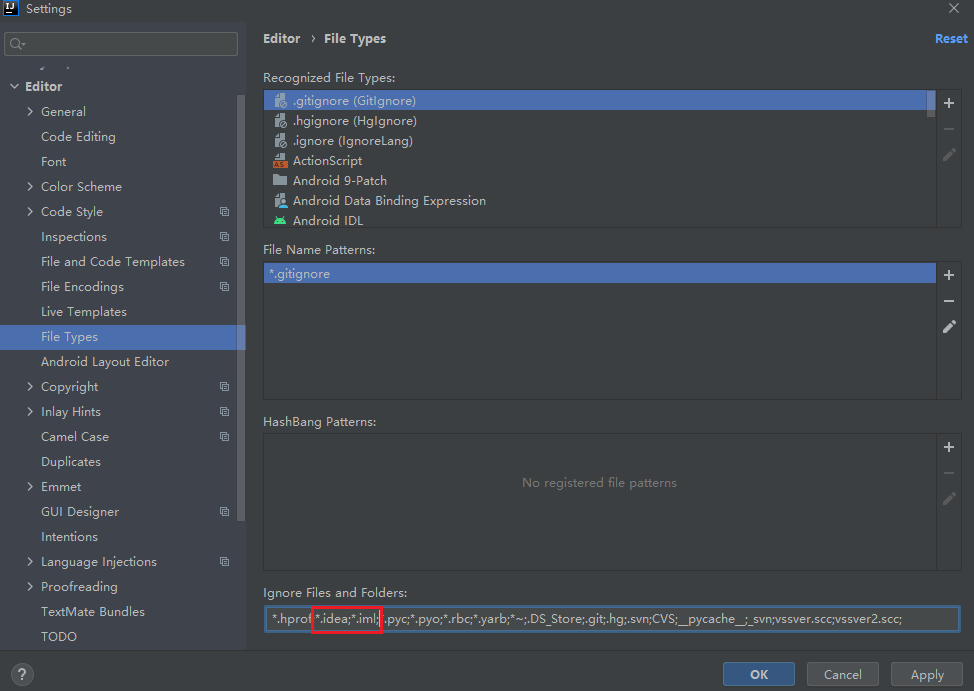The height and width of the screenshot is (691, 974).
Task: Expand the Language Injections node
Action: pos(30,561)
